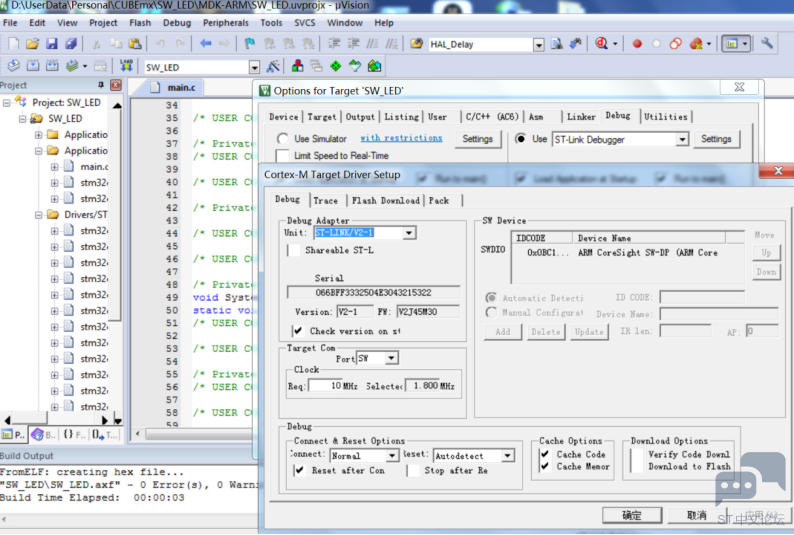The width and height of the screenshot is (794, 535).
Task: Open the Connect Normal dropdown
Action: tap(392, 456)
